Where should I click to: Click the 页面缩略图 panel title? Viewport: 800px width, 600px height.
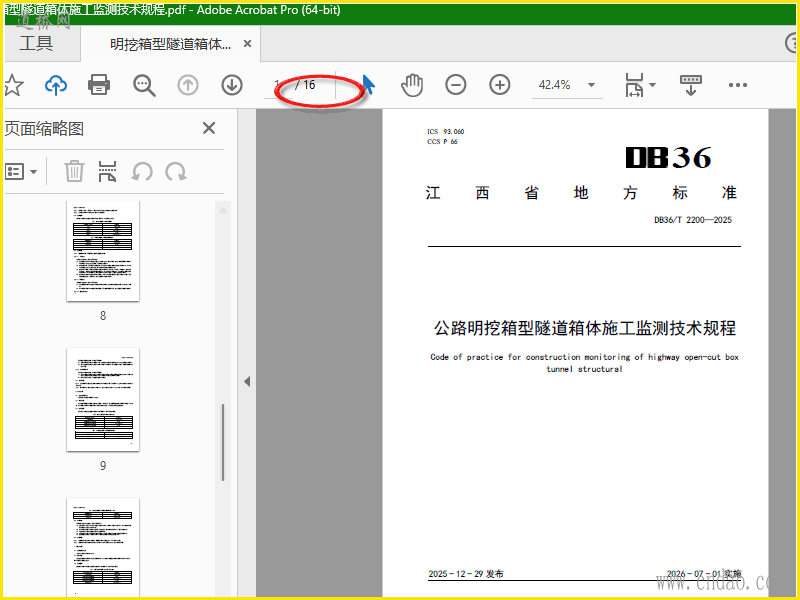click(44, 129)
